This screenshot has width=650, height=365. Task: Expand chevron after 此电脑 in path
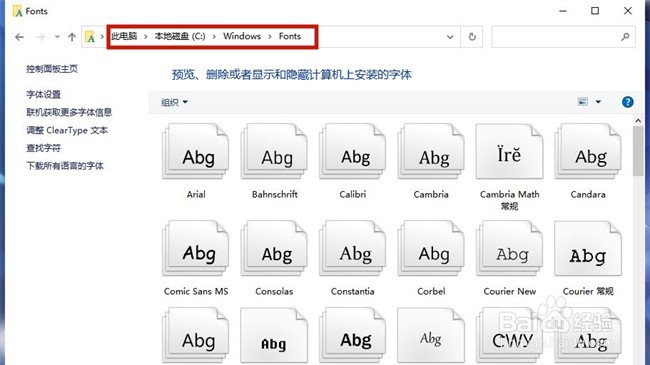click(146, 36)
